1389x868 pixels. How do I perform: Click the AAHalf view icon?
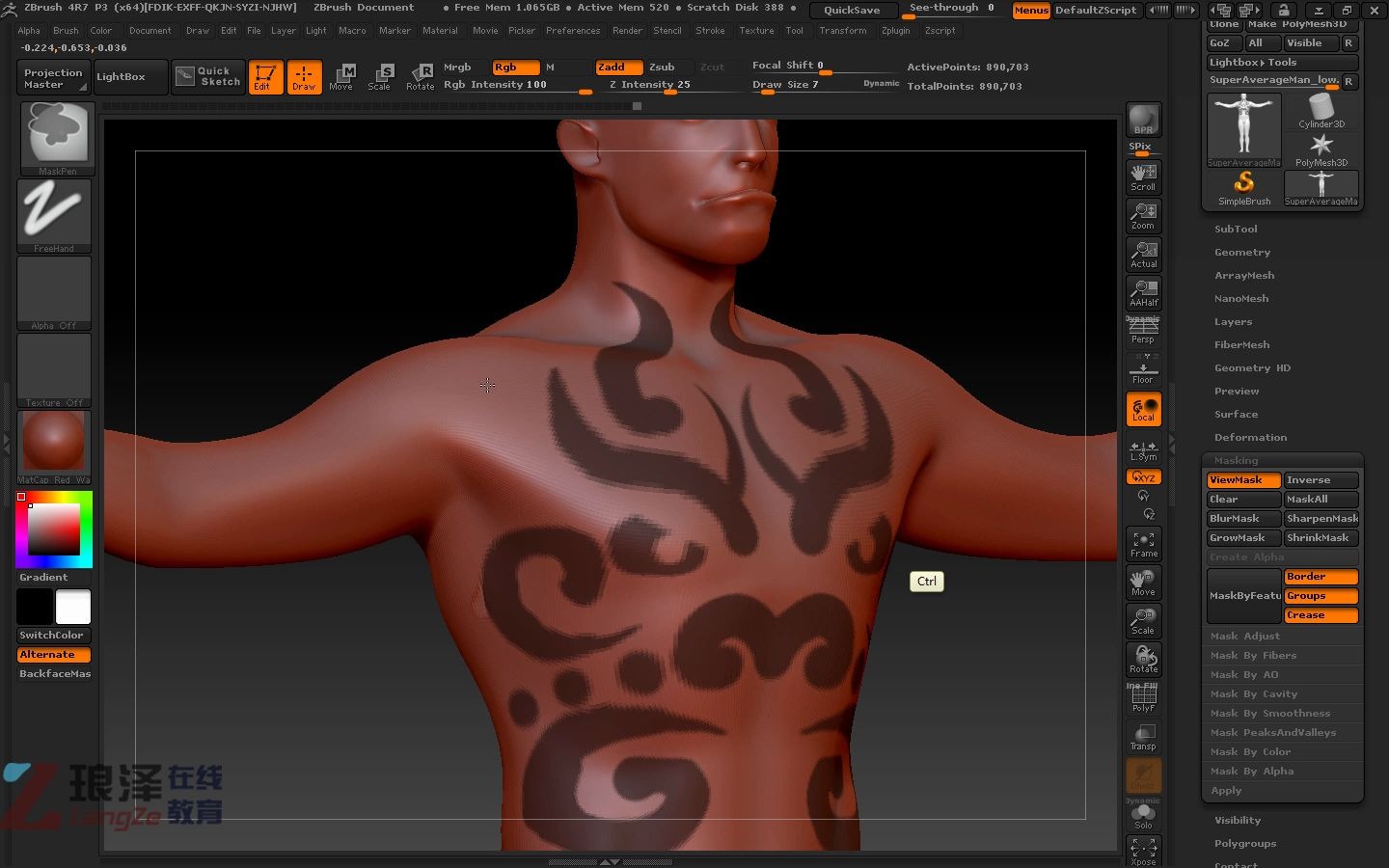1144,293
